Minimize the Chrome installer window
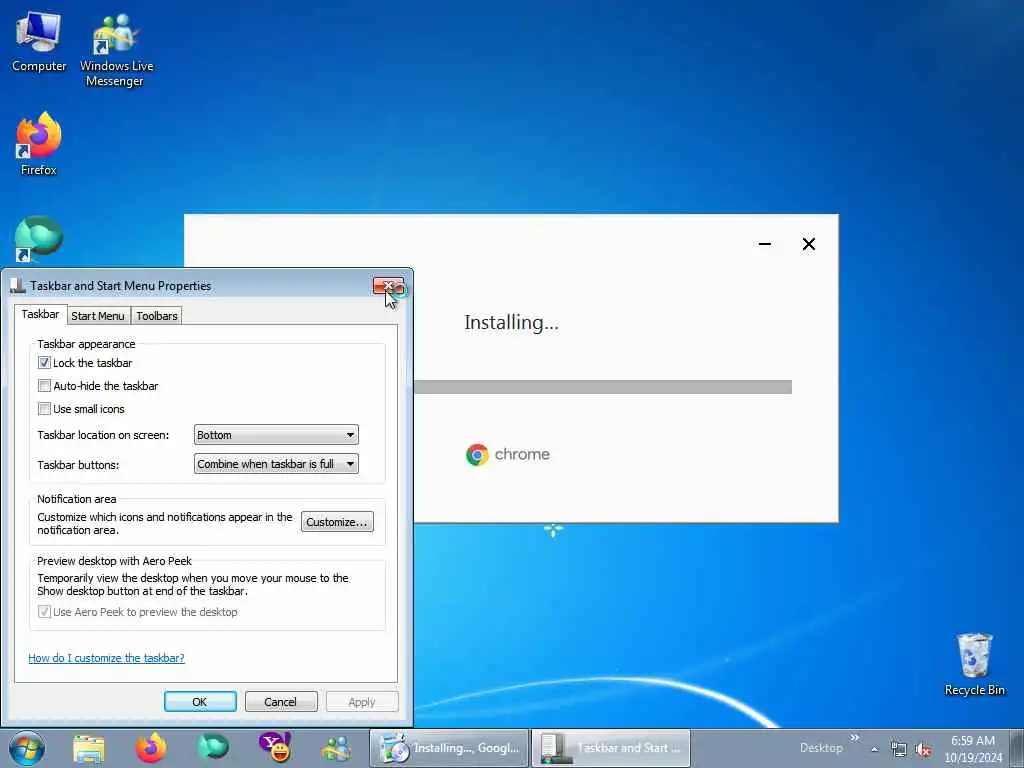The width and height of the screenshot is (1024, 768). click(765, 244)
